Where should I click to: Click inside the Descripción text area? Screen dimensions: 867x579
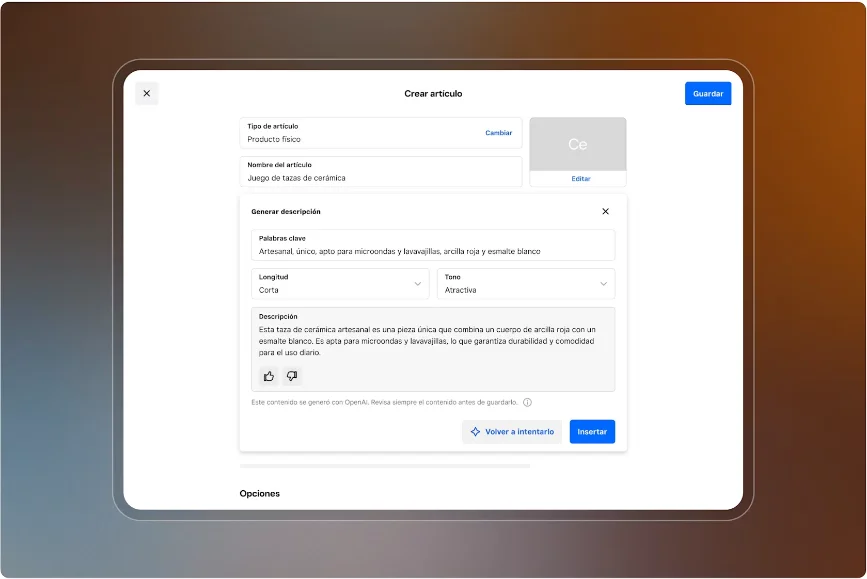[x=433, y=350]
